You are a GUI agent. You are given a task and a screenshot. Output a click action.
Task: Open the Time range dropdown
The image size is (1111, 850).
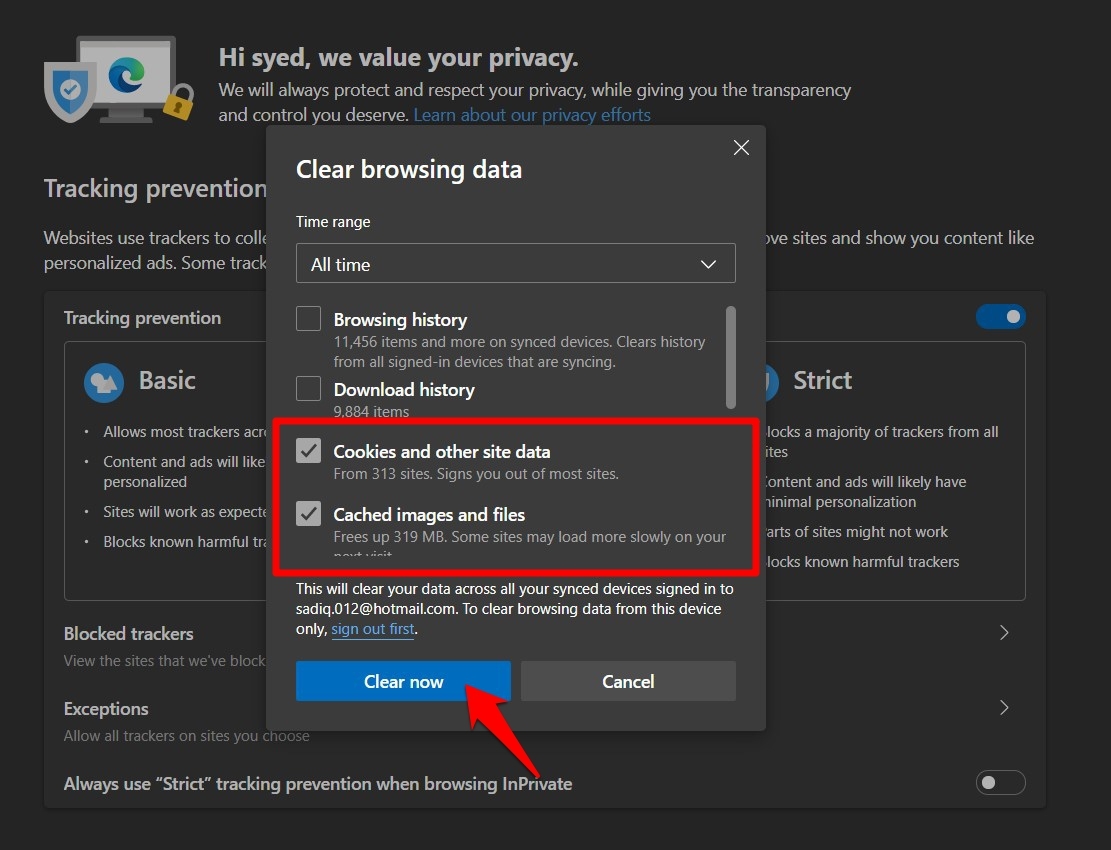click(515, 264)
